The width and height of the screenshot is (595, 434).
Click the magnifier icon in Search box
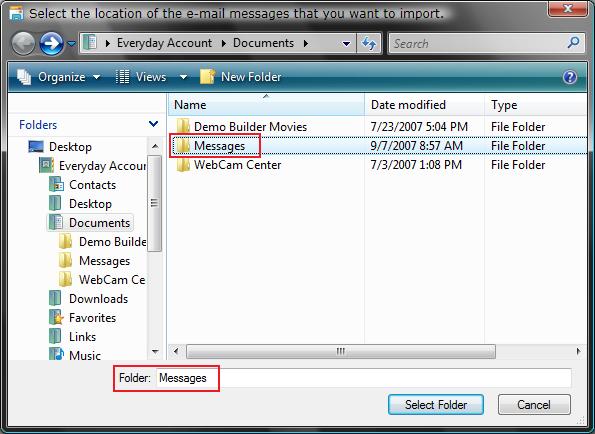(x=573, y=42)
